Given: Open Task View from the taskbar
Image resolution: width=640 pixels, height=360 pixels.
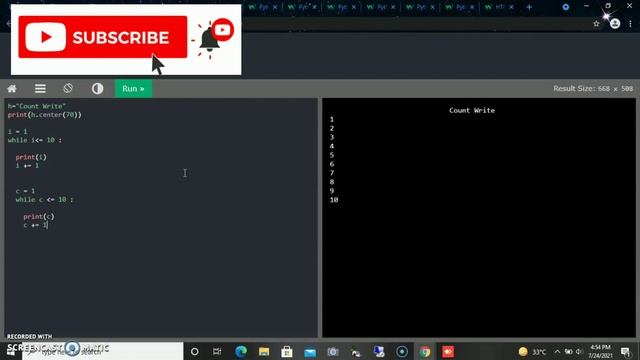Looking at the screenshot, I should click(217, 351).
